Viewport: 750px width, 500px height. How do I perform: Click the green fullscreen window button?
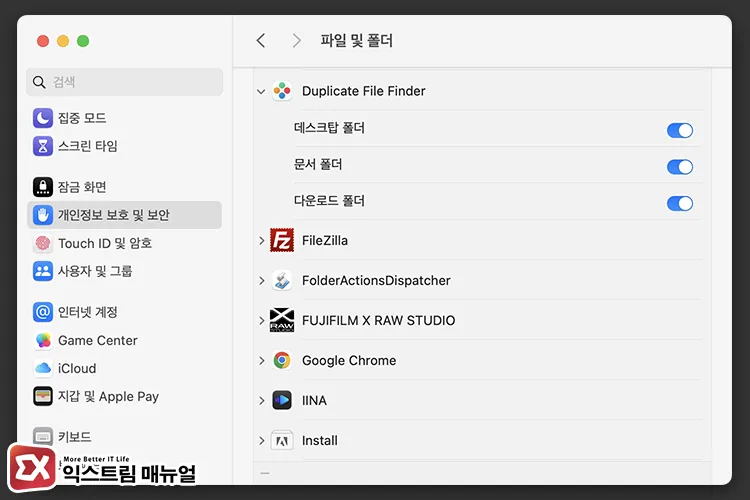point(83,41)
